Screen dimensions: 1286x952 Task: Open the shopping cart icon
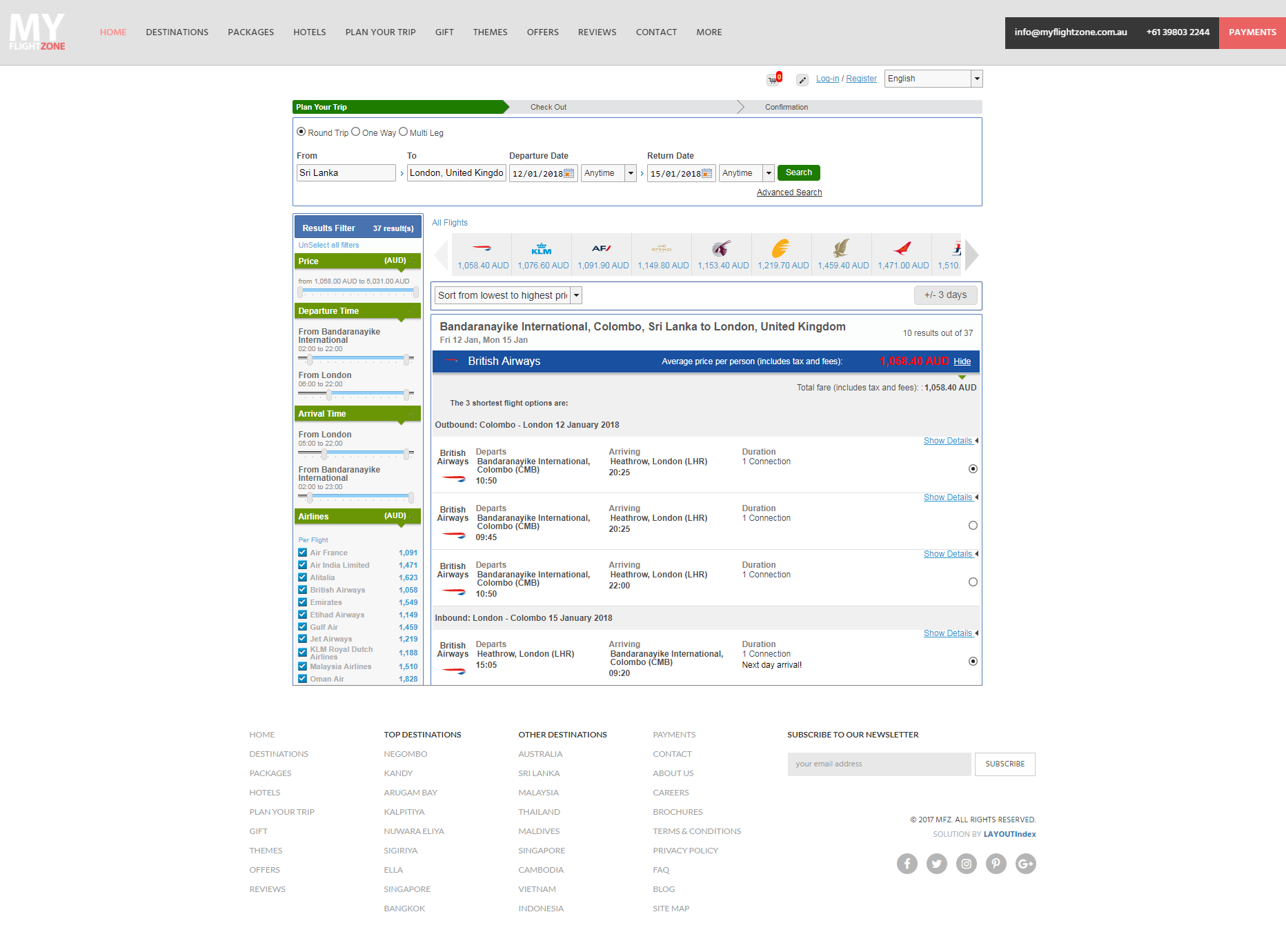[773, 79]
